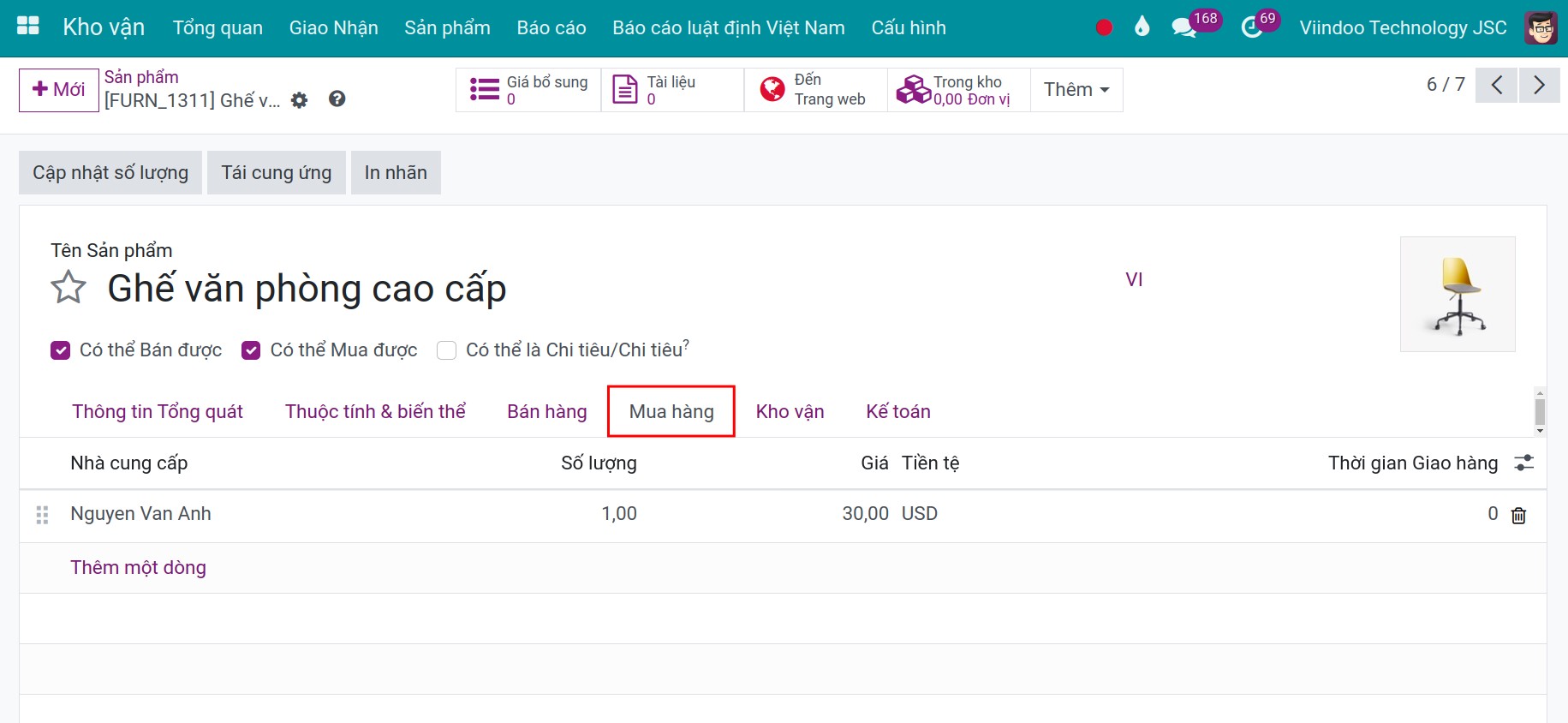This screenshot has height=723, width=1568.
Task: Mark product as favorite with star icon
Action: pos(69,288)
